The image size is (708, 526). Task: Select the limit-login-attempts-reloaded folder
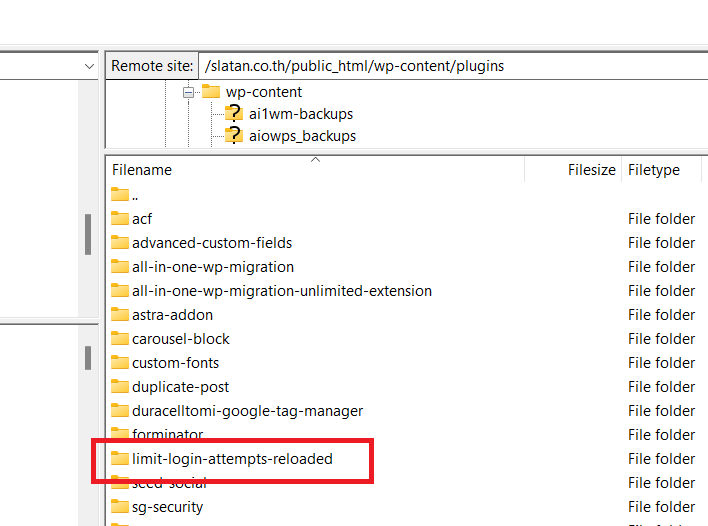pos(232,459)
